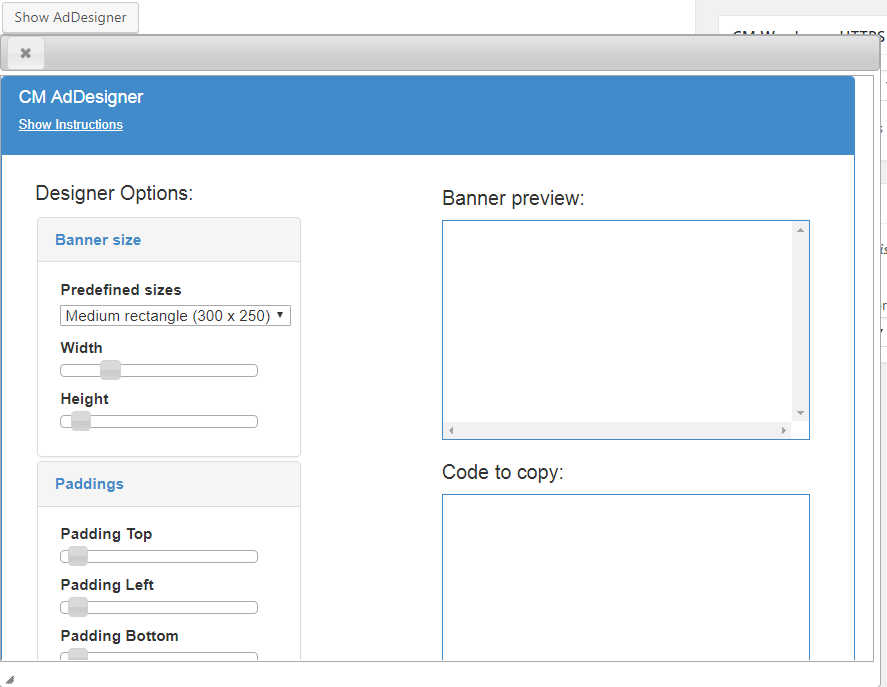Click the Padding Bottom slider handle

(77, 655)
